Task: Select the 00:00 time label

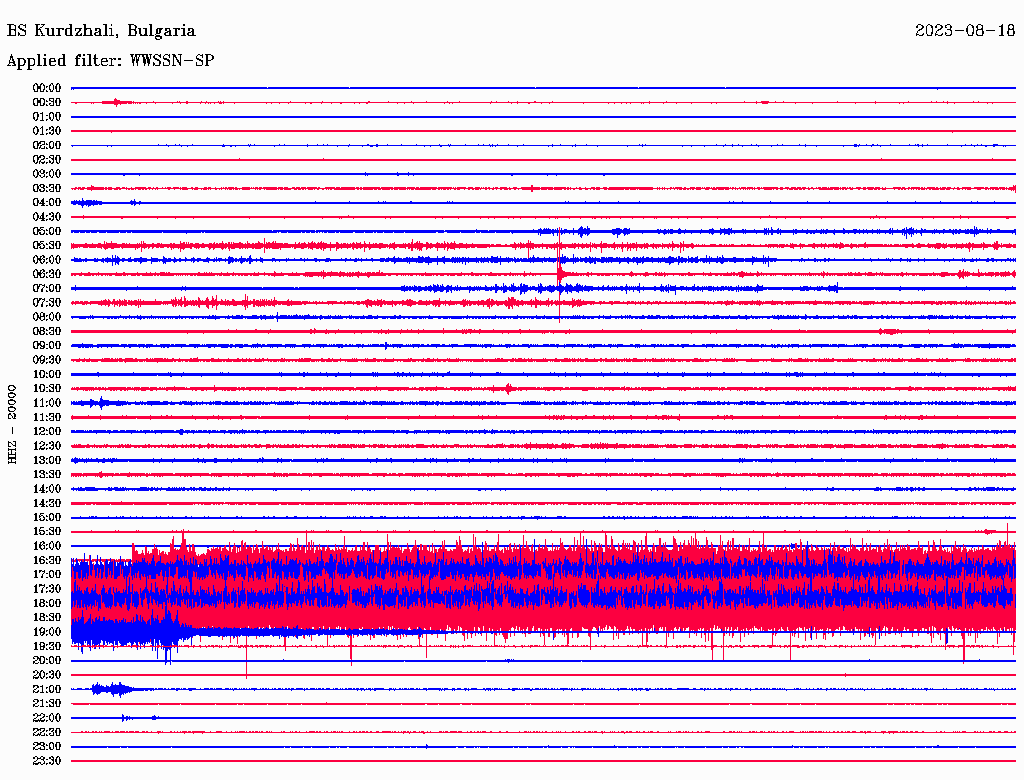Action: (47, 88)
